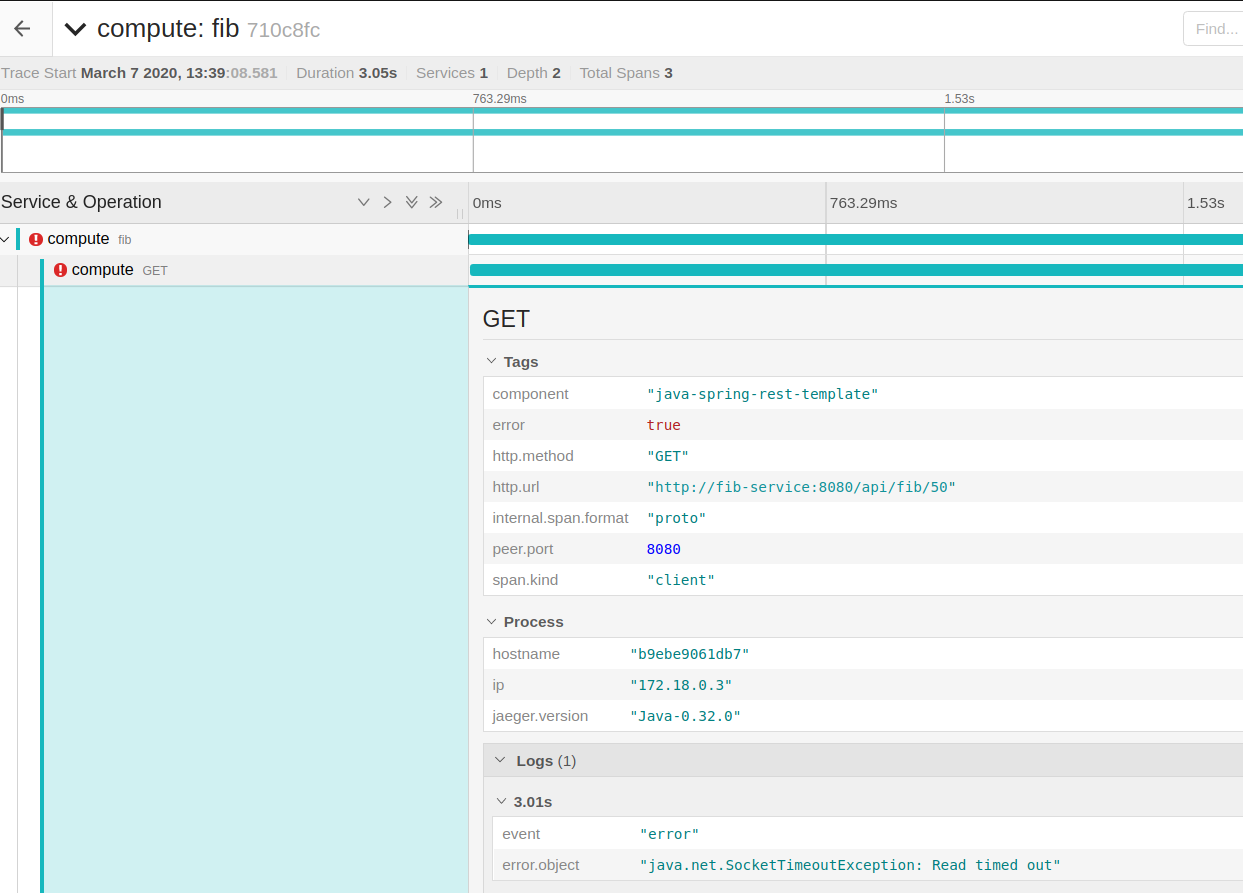Collapse the Logs (1) section
Screen dimensions: 1243x893
[x=499, y=761]
